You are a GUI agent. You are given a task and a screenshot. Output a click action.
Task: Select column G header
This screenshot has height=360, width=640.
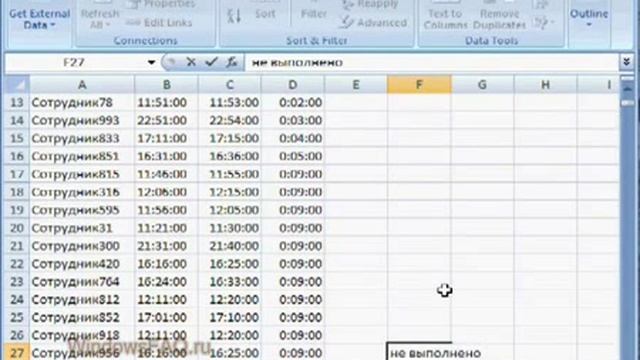(482, 84)
